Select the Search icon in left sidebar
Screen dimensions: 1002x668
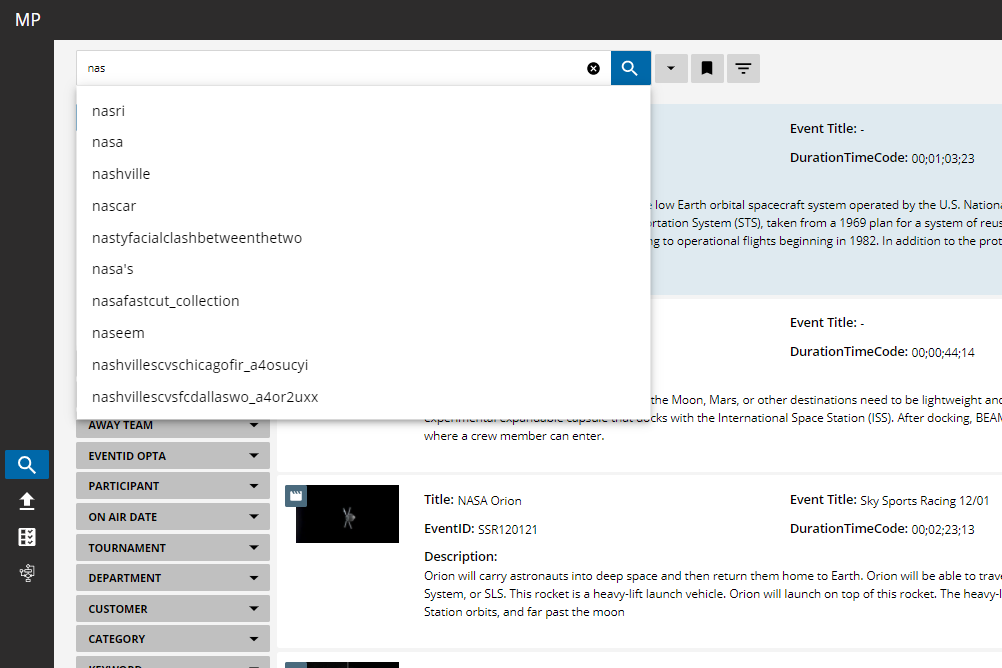[27, 465]
